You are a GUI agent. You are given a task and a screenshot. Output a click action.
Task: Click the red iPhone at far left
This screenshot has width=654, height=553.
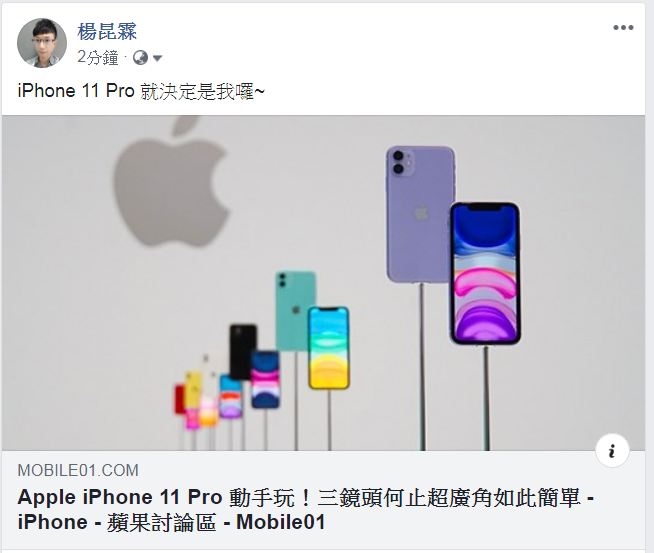(179, 399)
